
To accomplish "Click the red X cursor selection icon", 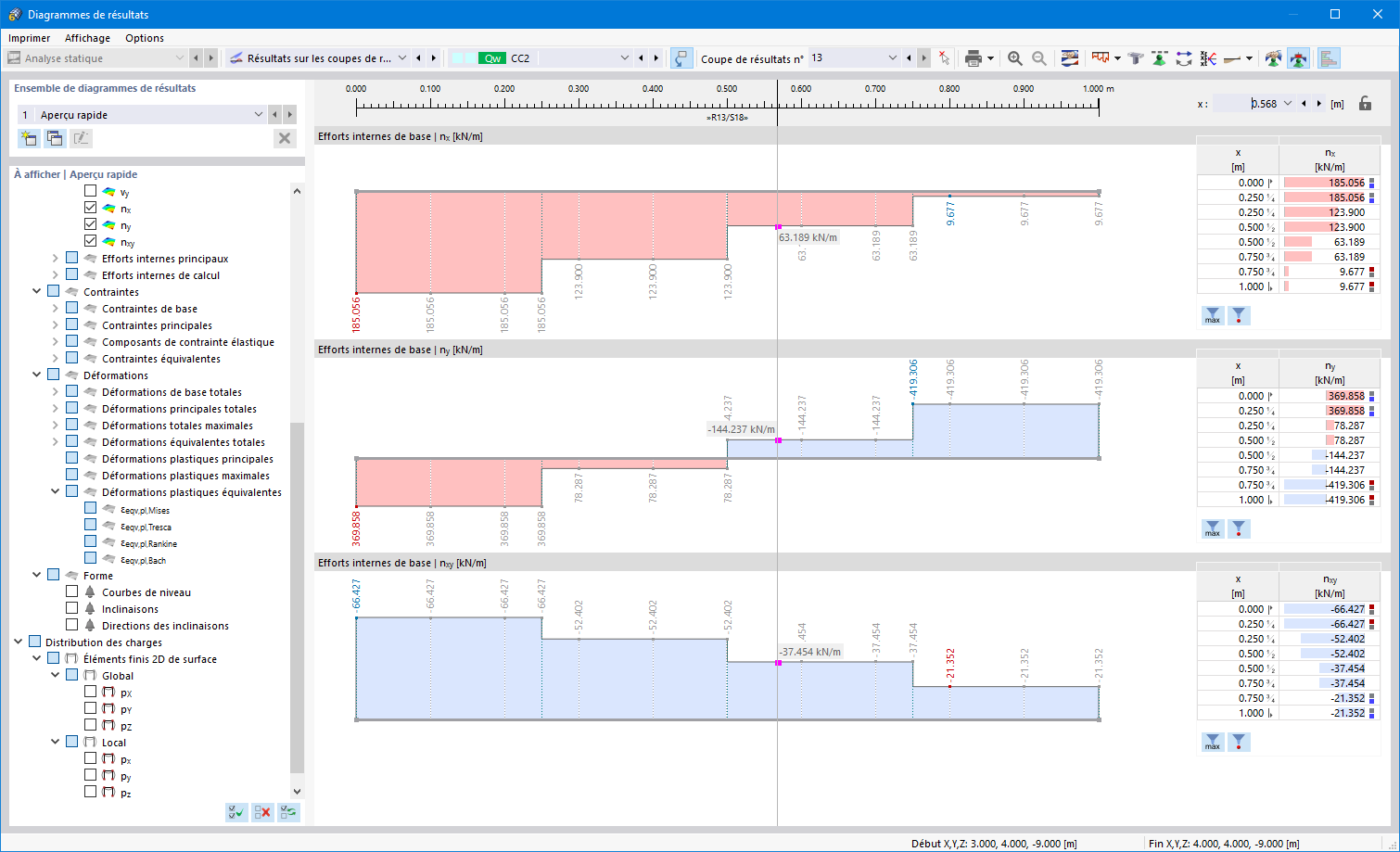I will point(944,58).
